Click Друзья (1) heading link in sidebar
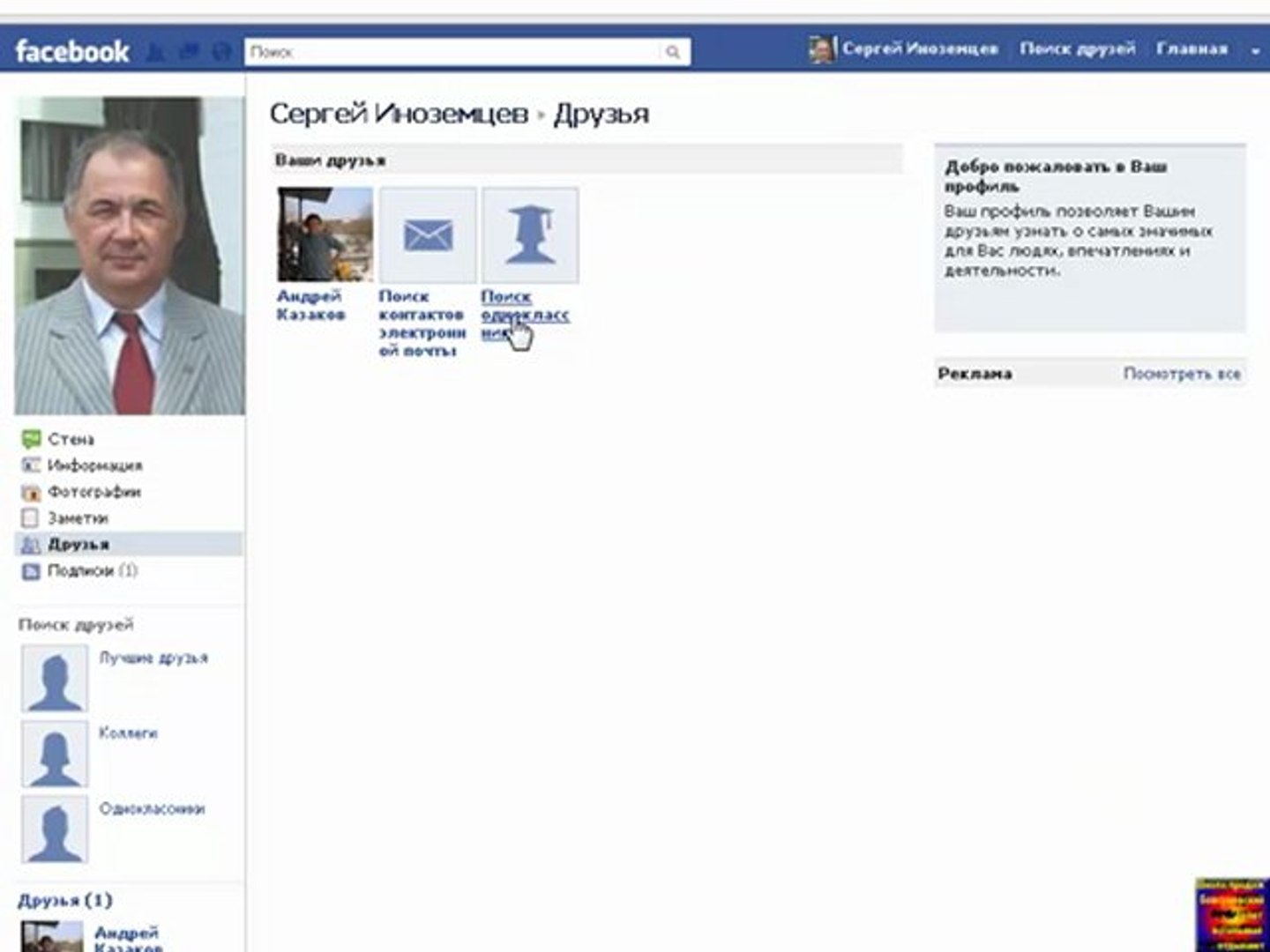1270x952 pixels. tap(65, 900)
